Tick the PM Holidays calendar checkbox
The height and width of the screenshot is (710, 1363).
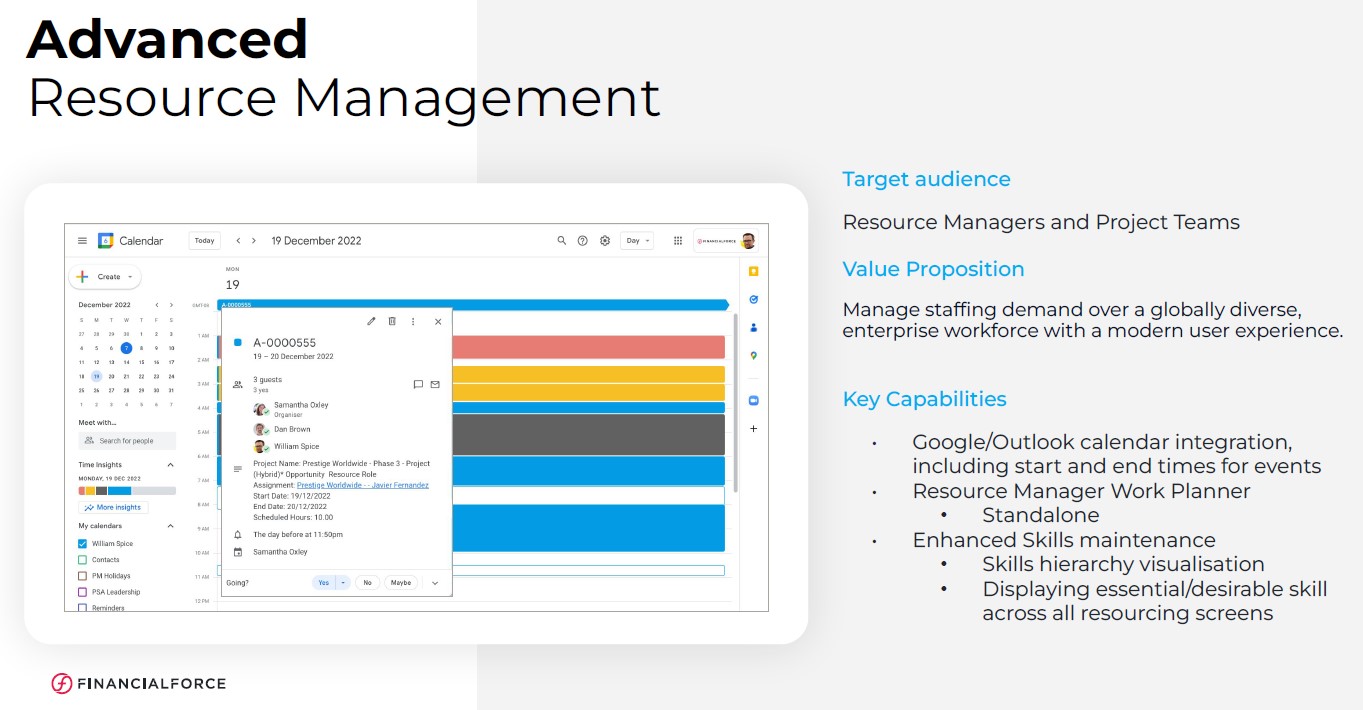click(x=83, y=576)
